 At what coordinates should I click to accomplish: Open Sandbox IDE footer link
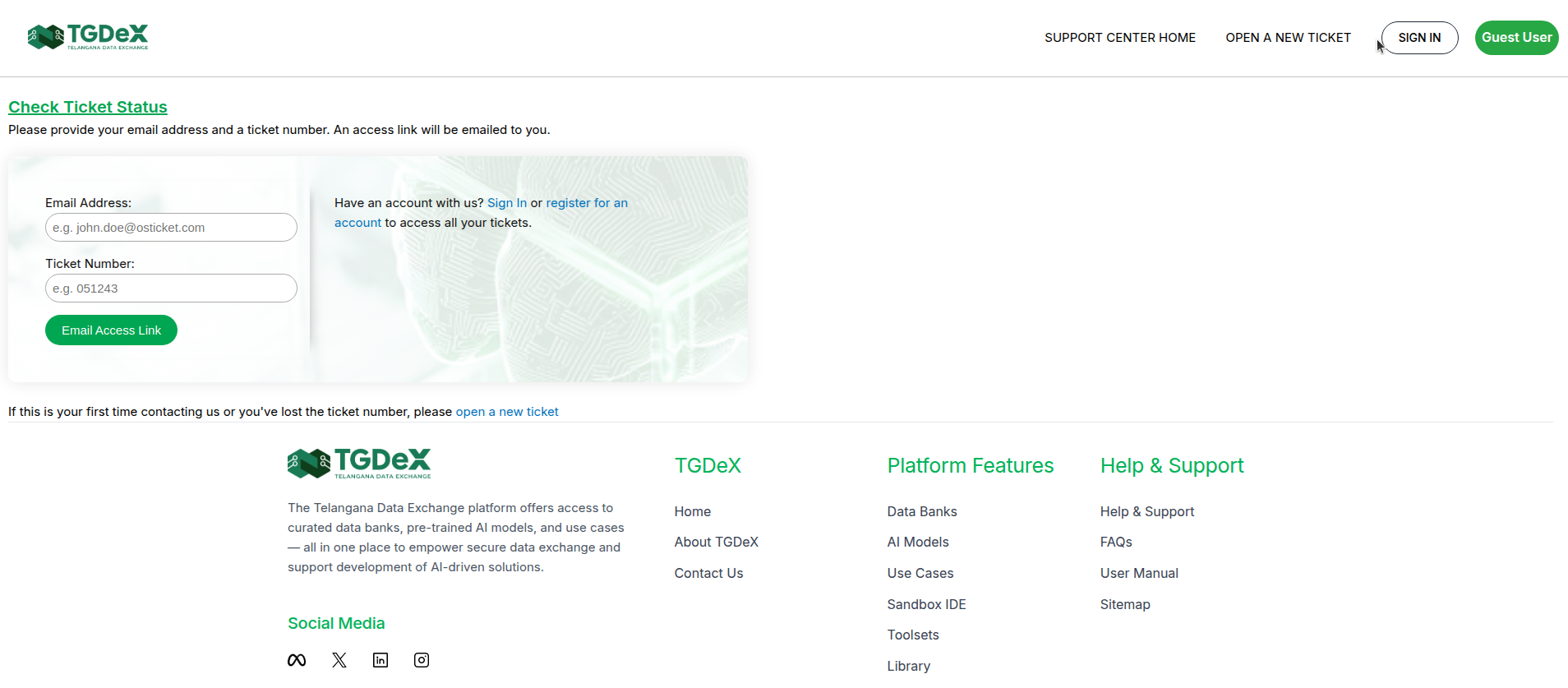click(x=926, y=604)
